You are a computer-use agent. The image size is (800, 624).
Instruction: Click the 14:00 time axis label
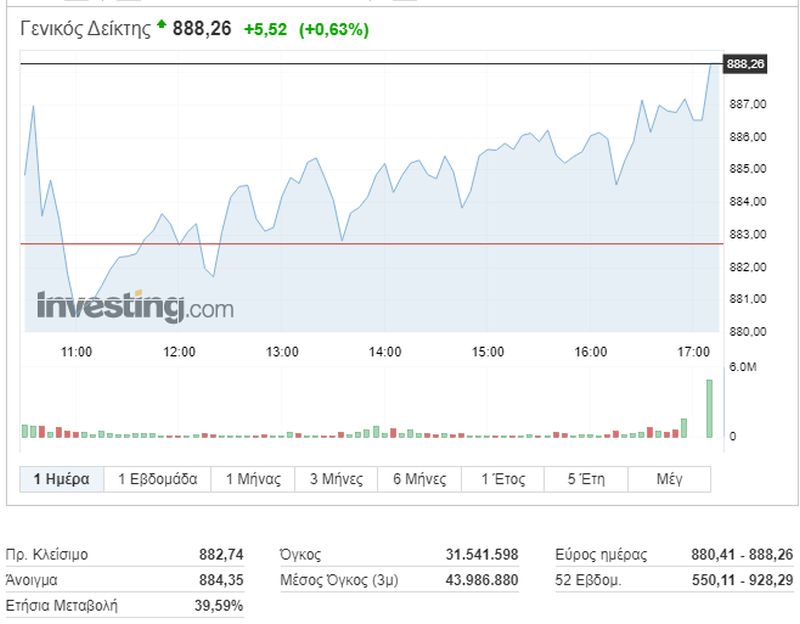point(385,352)
